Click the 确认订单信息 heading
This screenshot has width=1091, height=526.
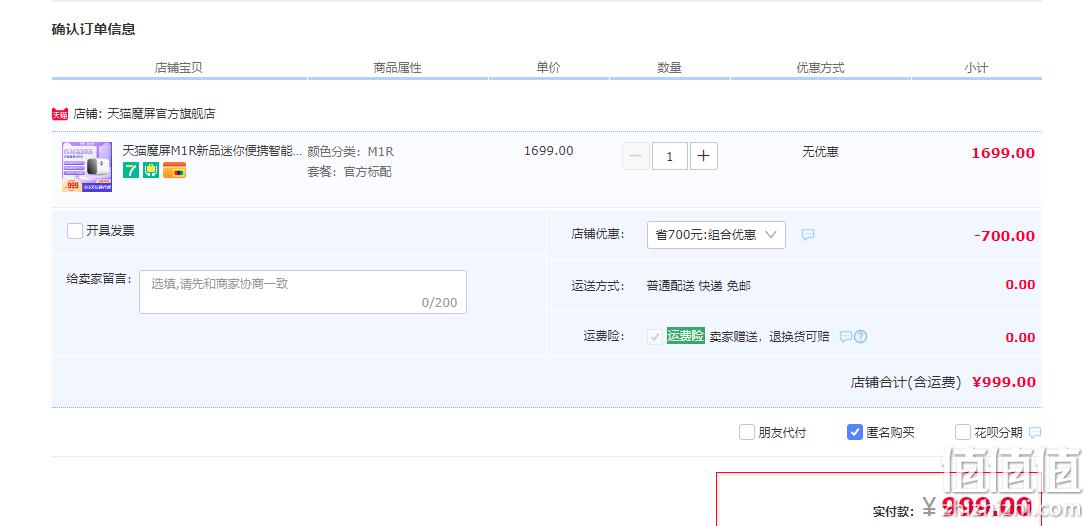(x=93, y=29)
